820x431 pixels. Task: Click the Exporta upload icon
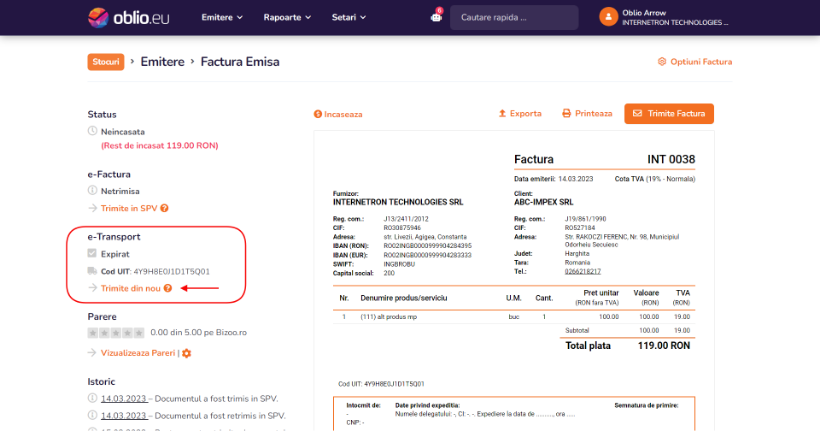pyautogui.click(x=502, y=113)
